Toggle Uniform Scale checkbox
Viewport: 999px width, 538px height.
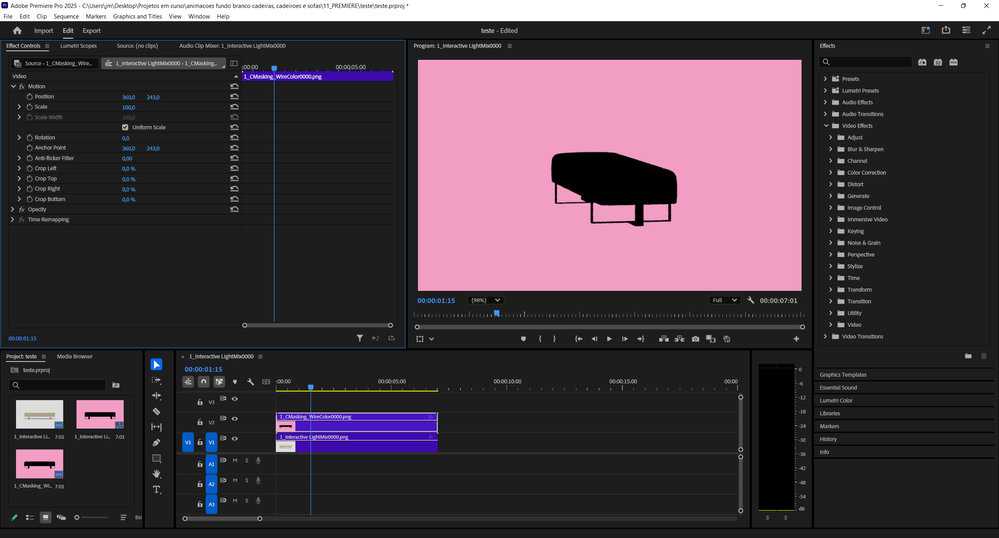[x=125, y=127]
